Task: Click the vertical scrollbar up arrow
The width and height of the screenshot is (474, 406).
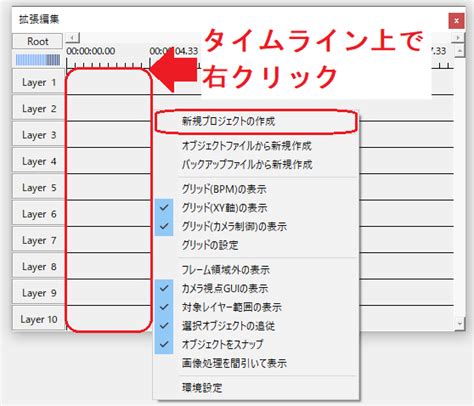Action: 460,51
